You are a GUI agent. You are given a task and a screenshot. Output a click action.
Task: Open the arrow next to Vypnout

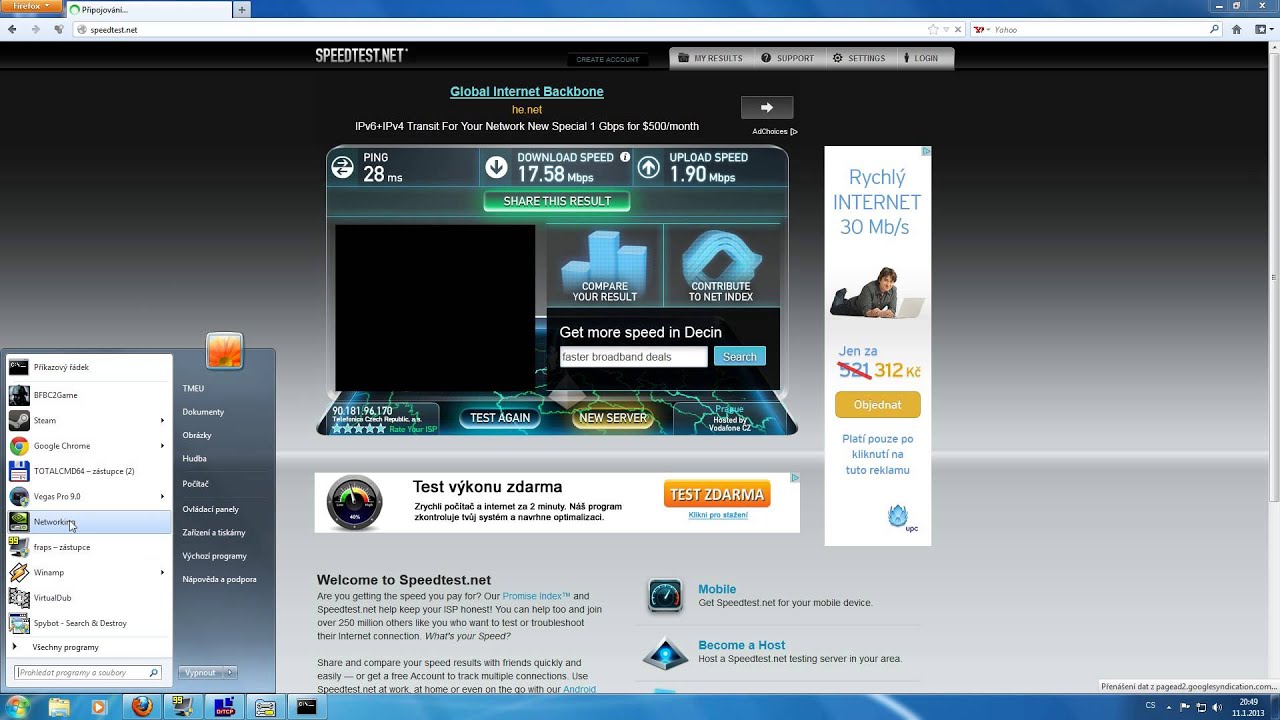click(230, 673)
